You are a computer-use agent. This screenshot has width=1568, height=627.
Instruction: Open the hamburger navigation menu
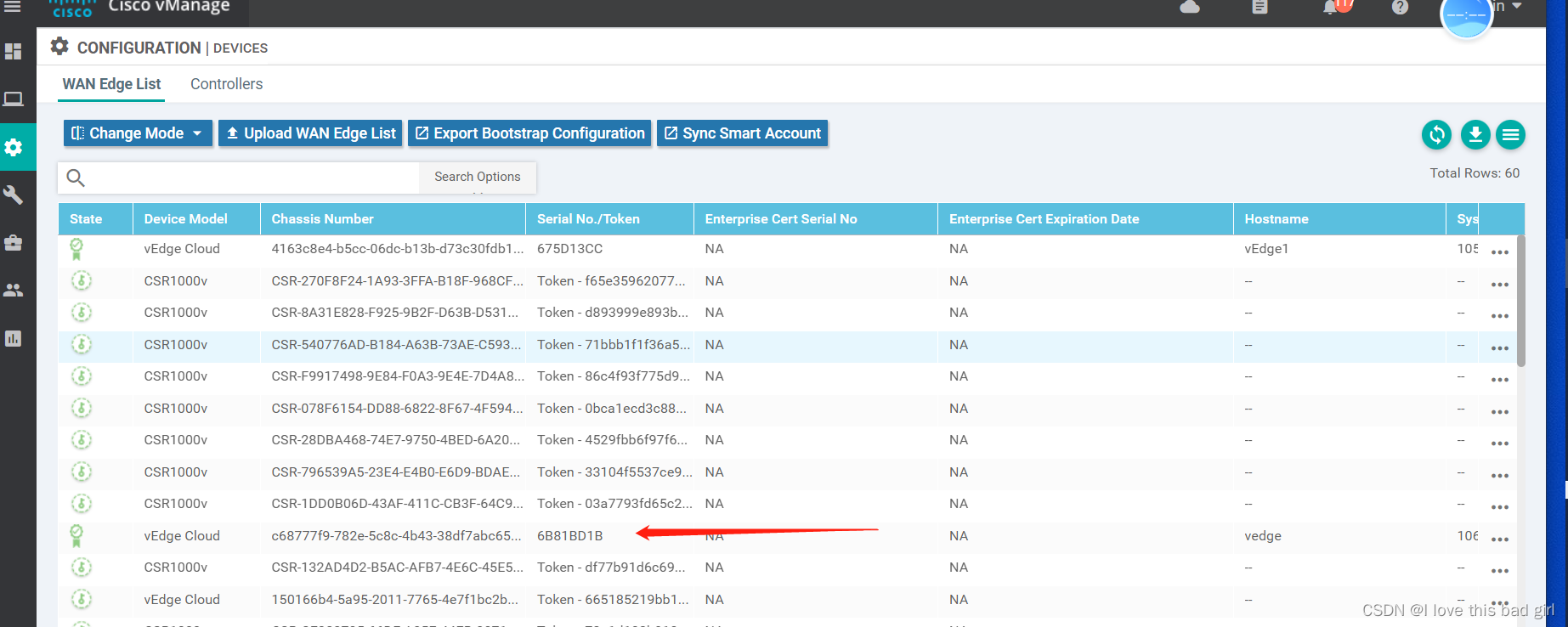click(13, 7)
